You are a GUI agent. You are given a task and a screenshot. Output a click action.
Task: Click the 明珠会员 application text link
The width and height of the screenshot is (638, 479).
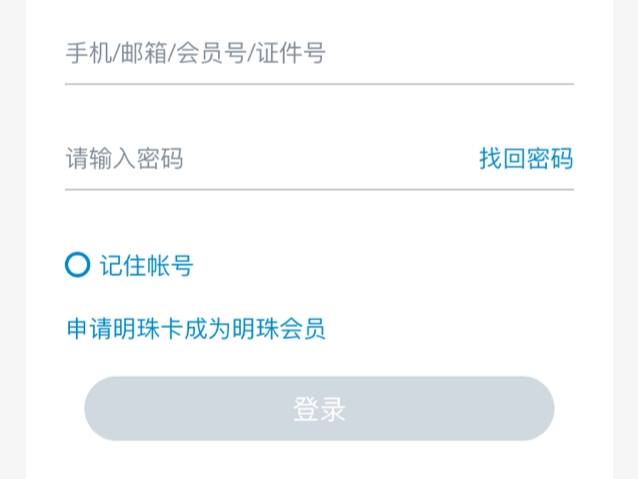pyautogui.click(x=196, y=328)
